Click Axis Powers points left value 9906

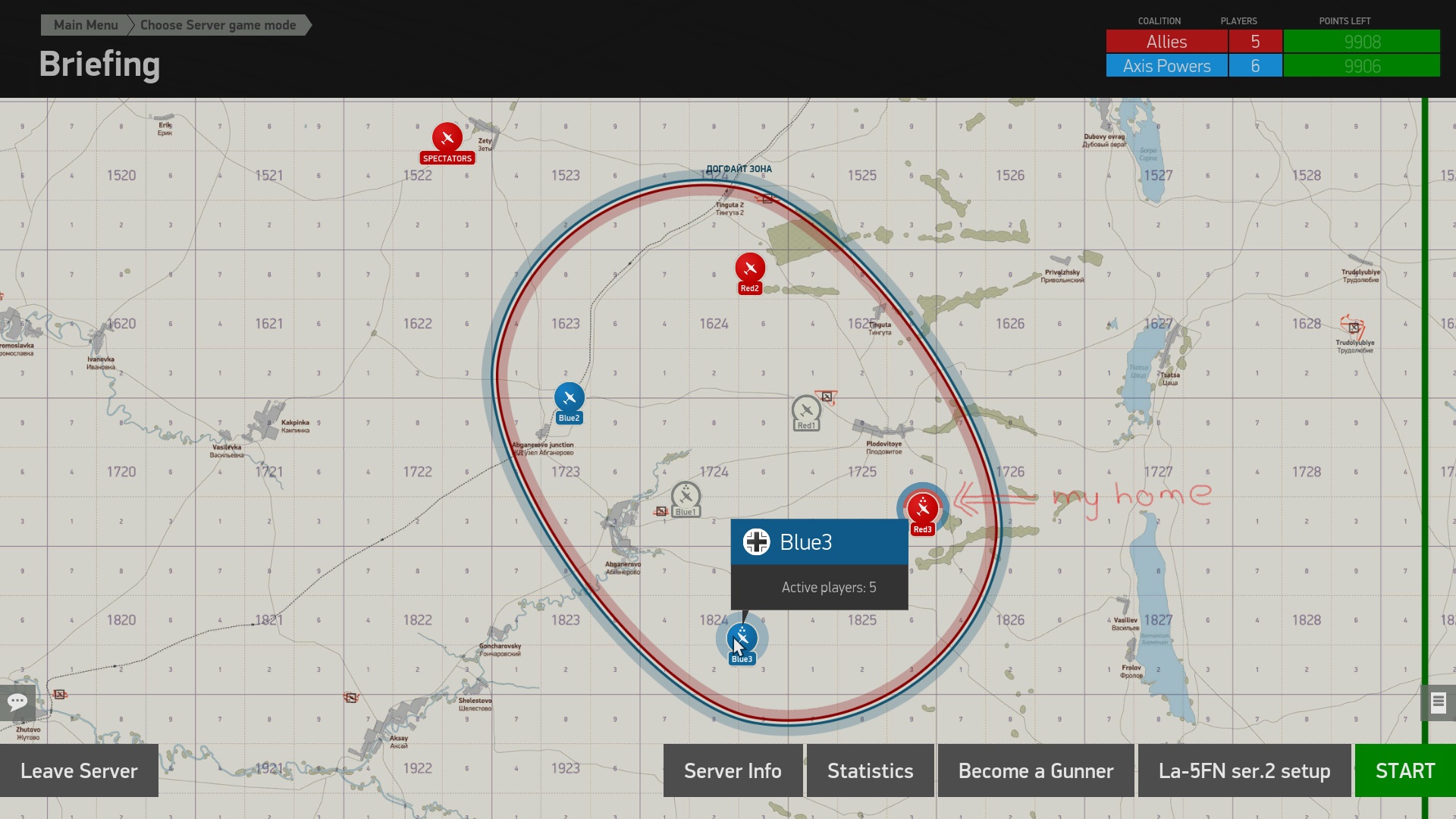point(1362,66)
